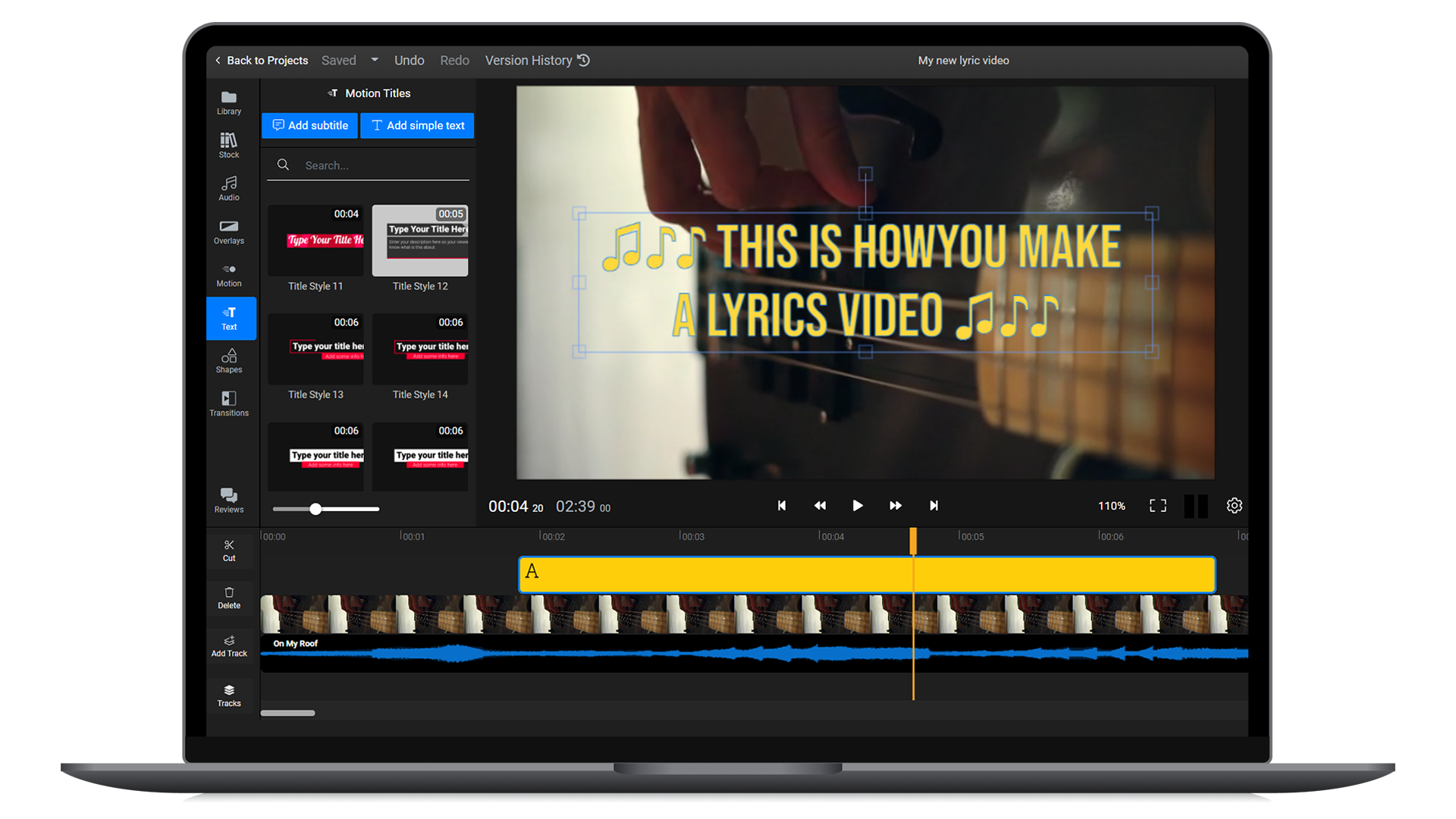Adjust the thumbnail size slider
The height and width of the screenshot is (819, 1456).
pos(315,509)
